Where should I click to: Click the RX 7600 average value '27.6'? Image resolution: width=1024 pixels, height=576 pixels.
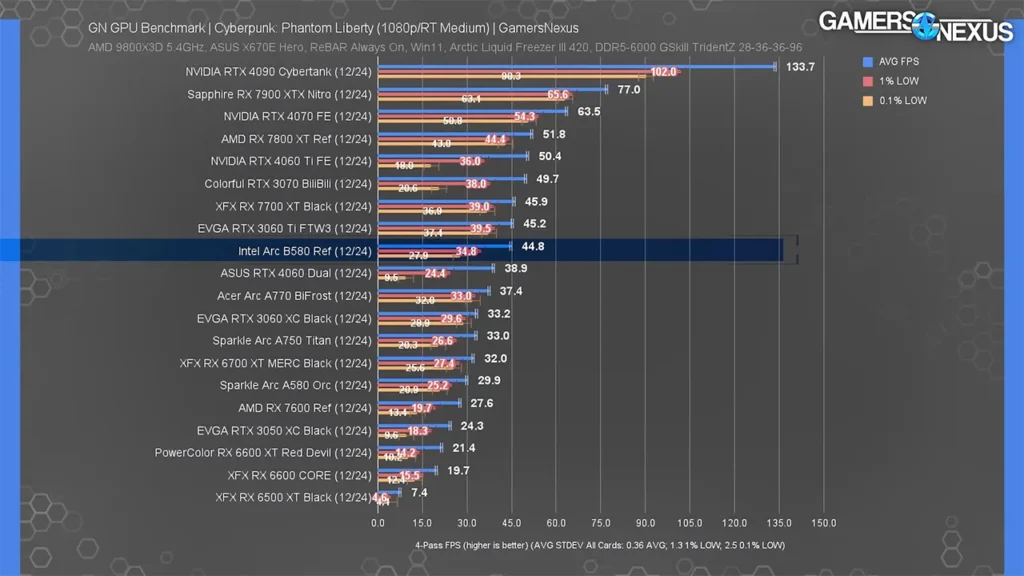(482, 404)
